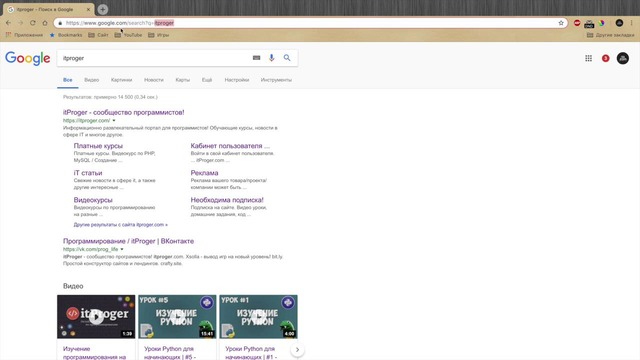
Task: Open the Инструменты search tools
Action: point(276,80)
